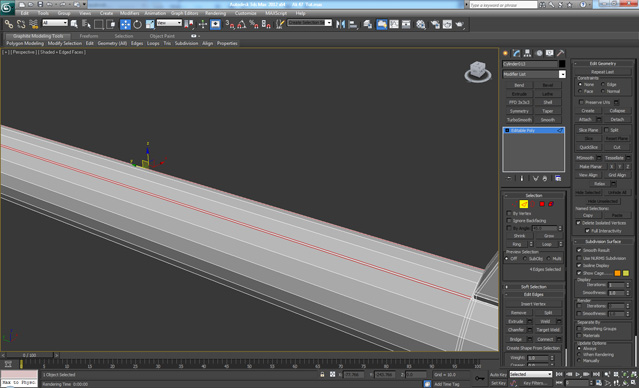Open the Render Setup icon
The width and height of the screenshot is (639, 388).
pyautogui.click(x=435, y=24)
